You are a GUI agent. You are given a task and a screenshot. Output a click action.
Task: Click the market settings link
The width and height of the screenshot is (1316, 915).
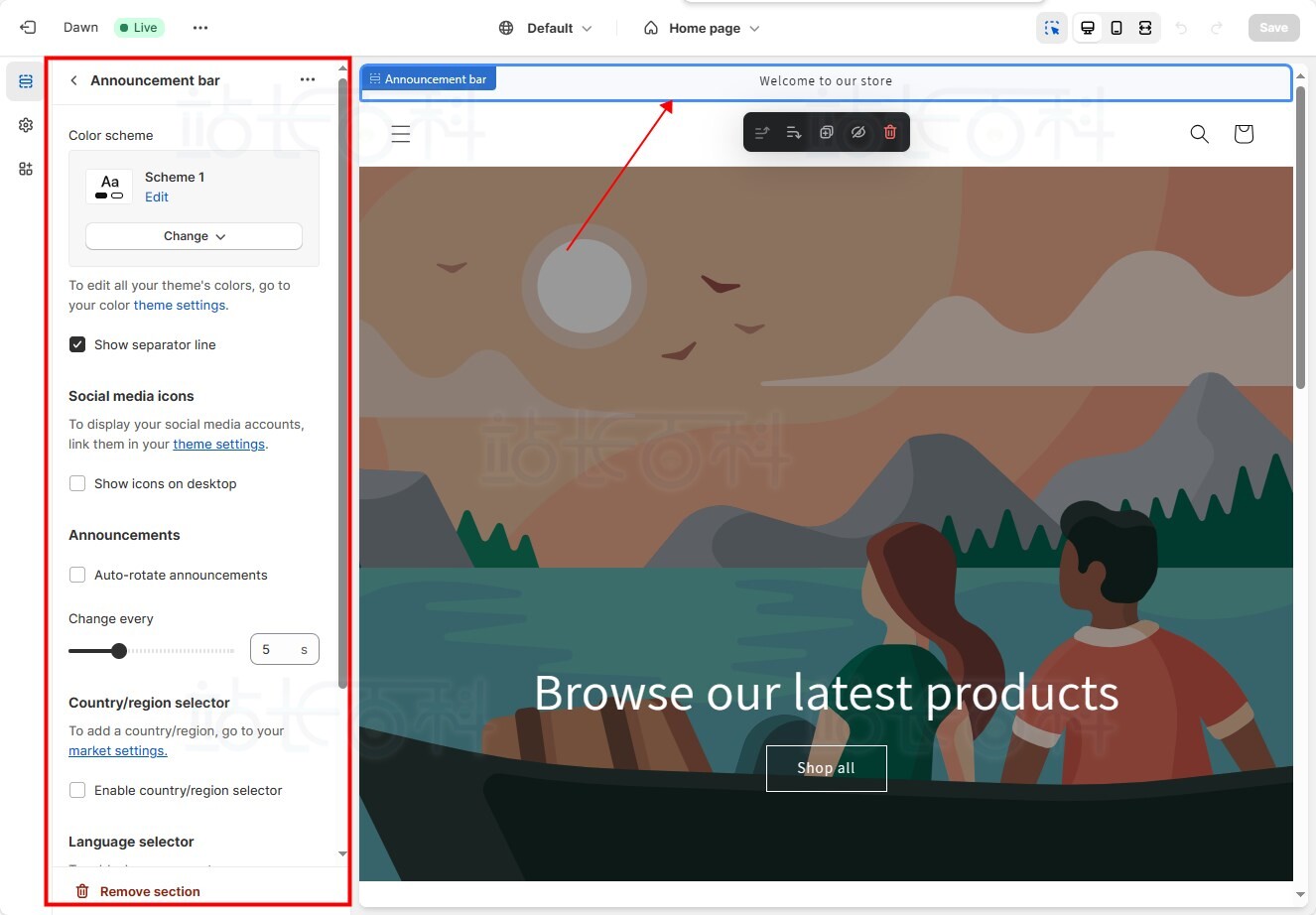click(x=118, y=751)
